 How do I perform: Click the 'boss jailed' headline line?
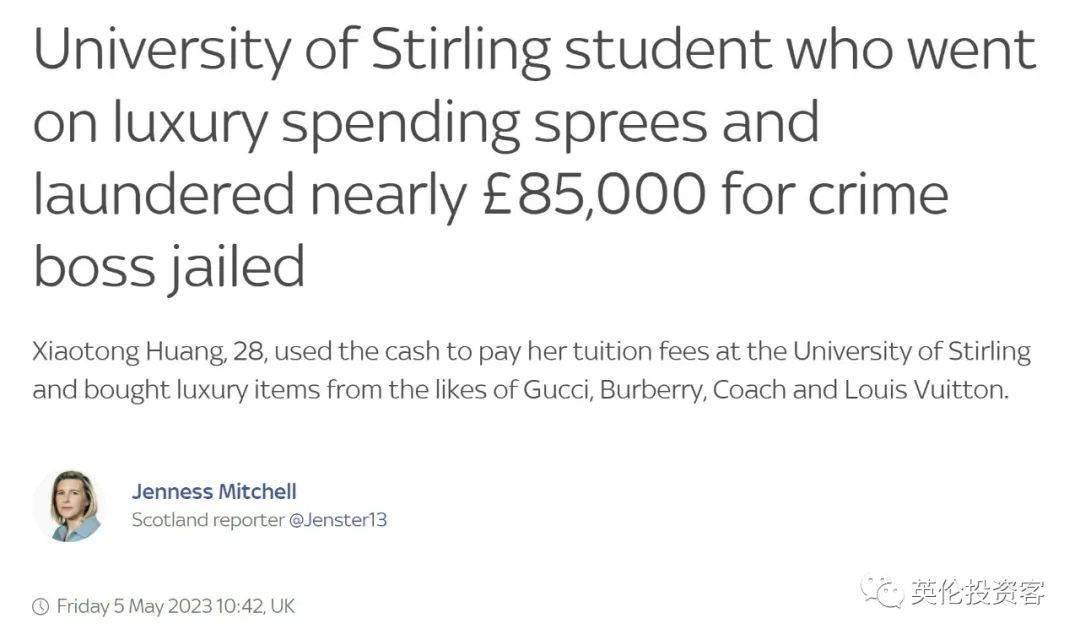[x=169, y=267]
